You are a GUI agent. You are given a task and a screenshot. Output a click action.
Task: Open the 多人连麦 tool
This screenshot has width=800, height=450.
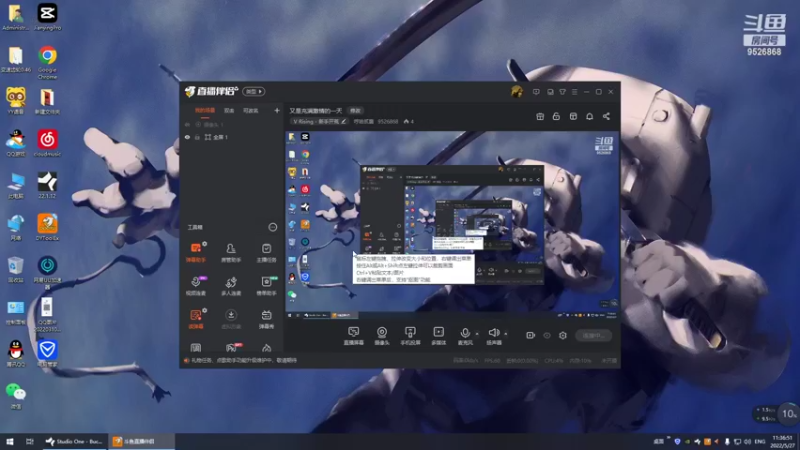pyautogui.click(x=231, y=286)
